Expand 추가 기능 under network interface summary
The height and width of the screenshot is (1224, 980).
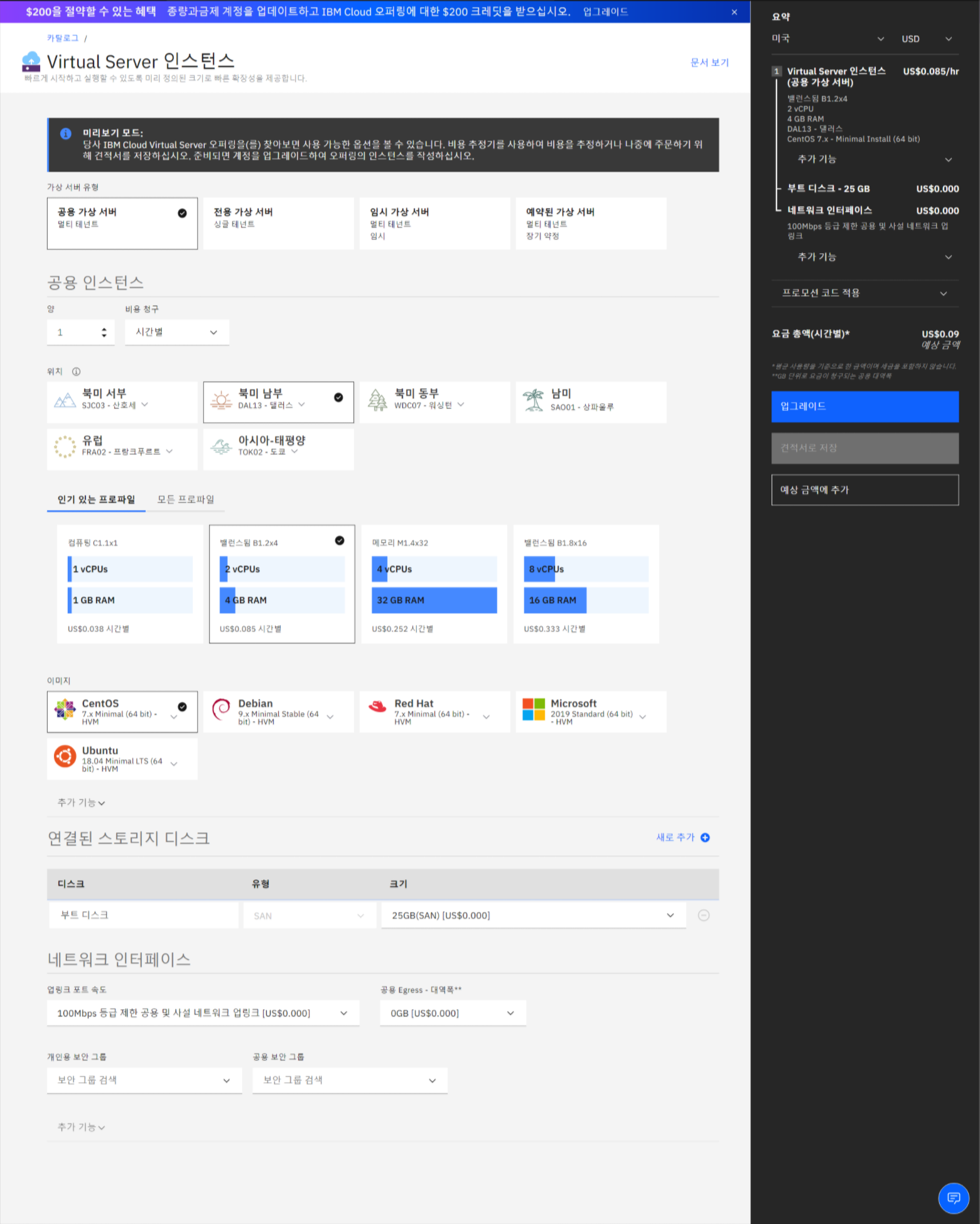tap(875, 257)
